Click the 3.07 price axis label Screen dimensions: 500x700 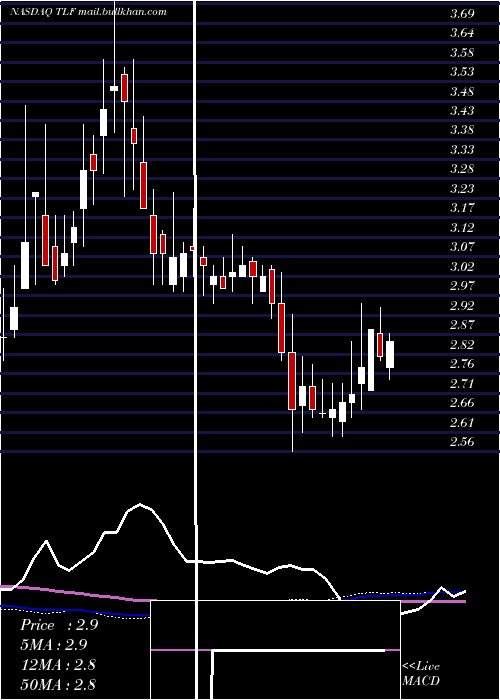[462, 247]
